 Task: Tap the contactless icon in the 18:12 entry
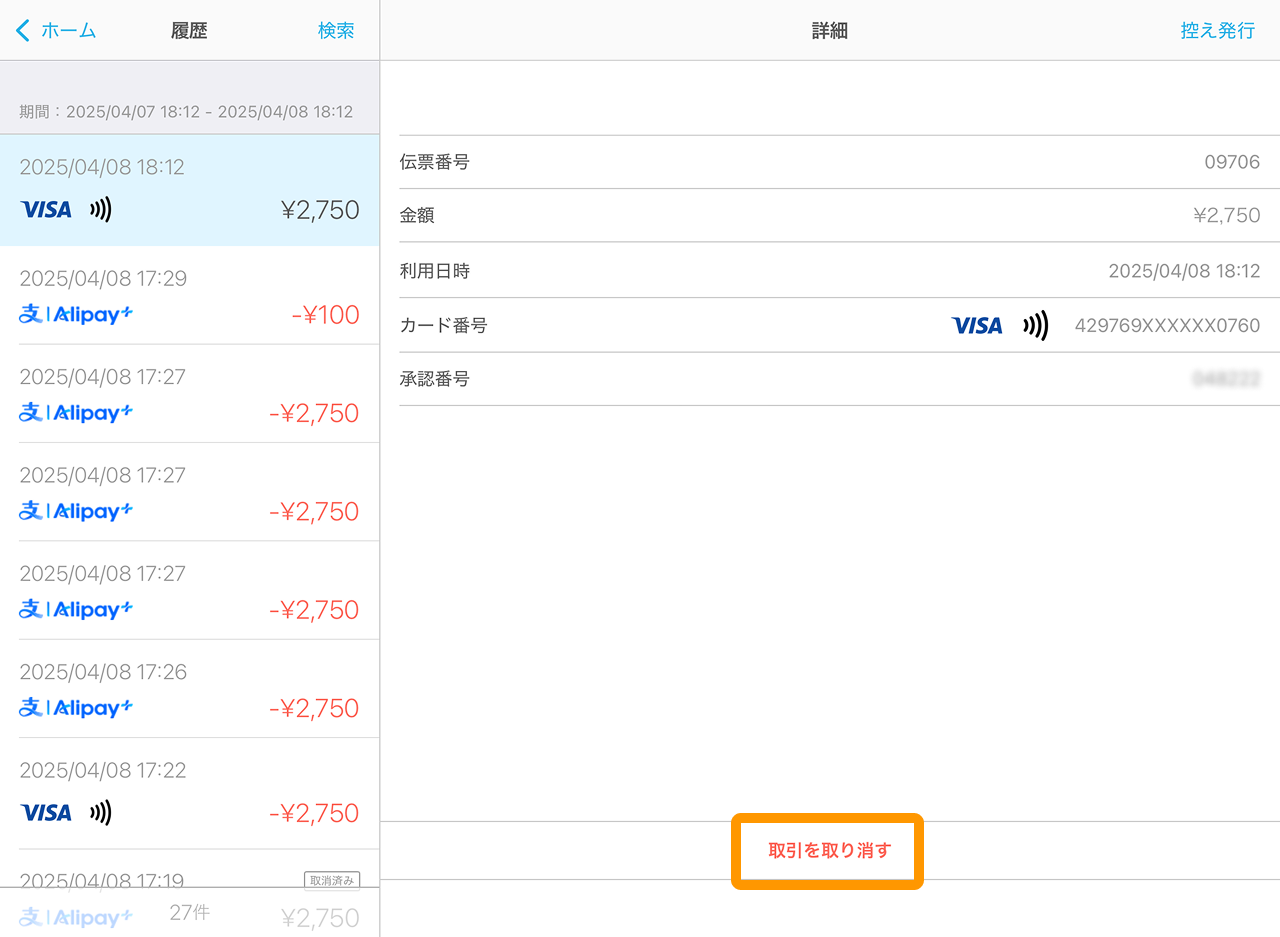(100, 210)
